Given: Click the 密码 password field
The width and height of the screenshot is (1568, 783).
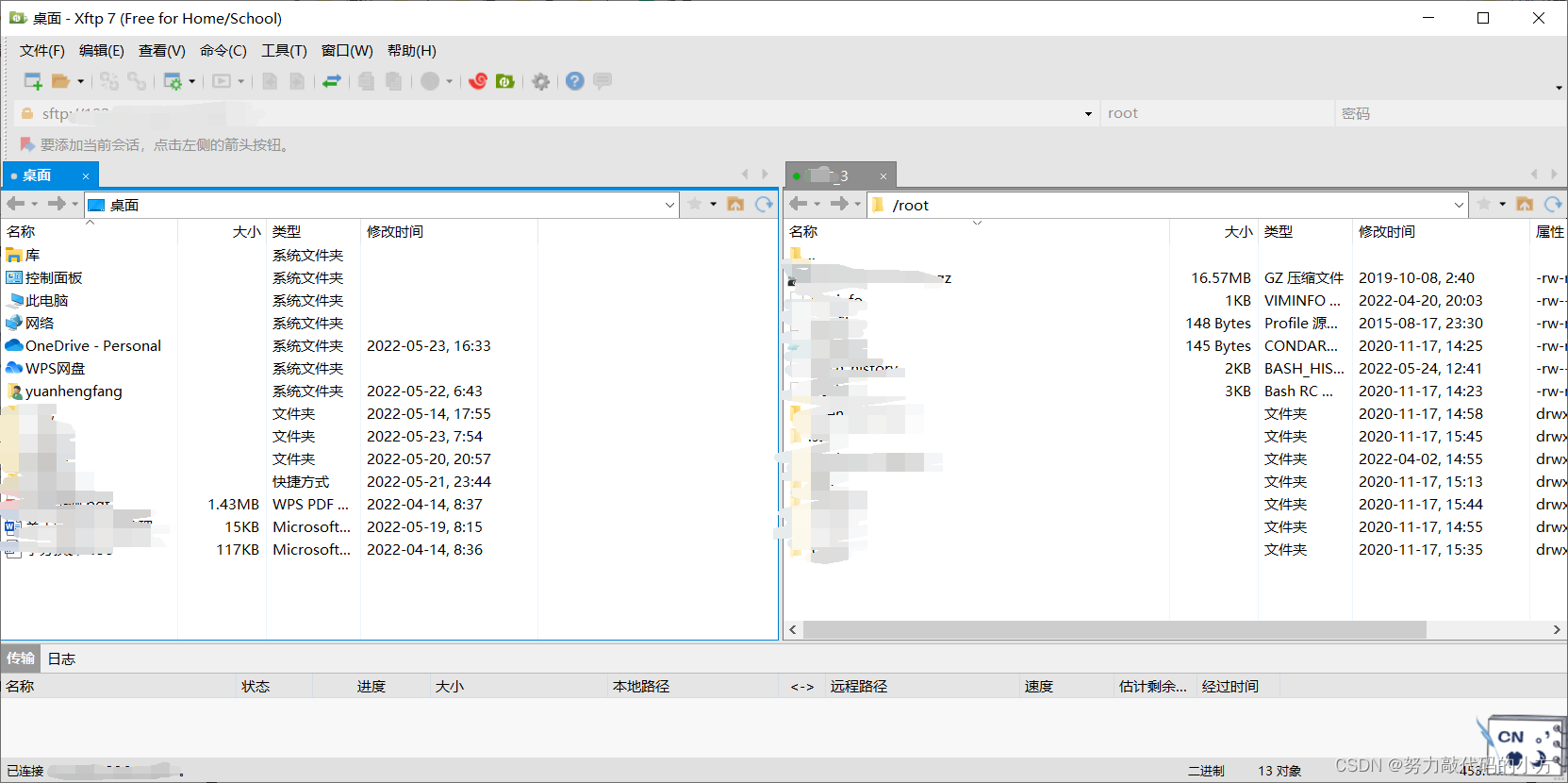Looking at the screenshot, I should click(x=1450, y=113).
